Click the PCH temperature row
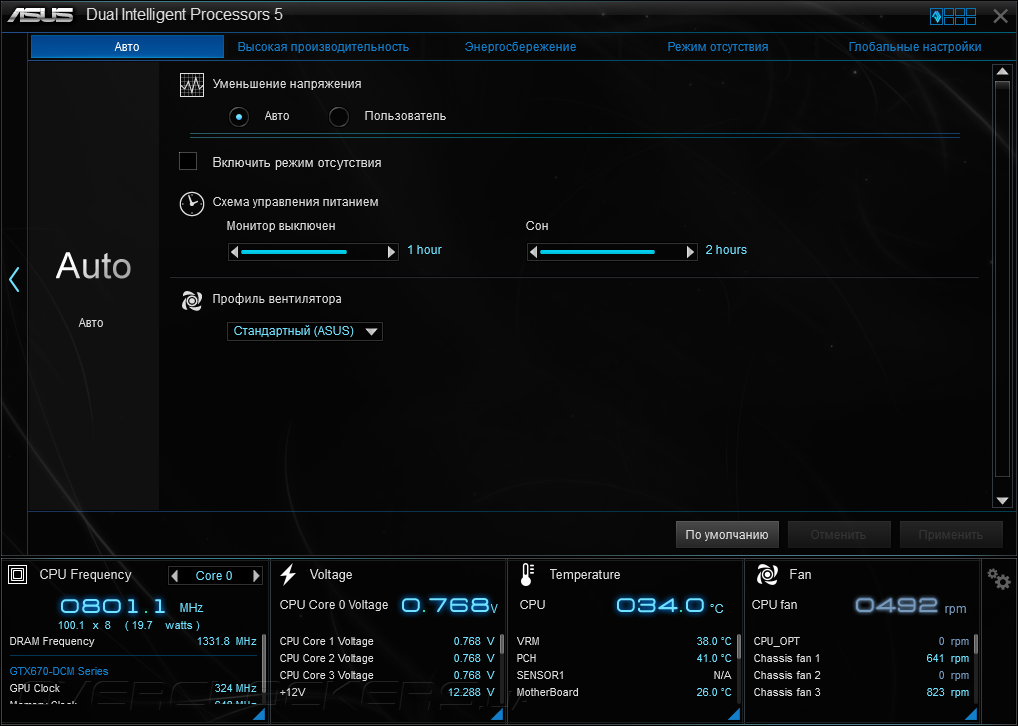Screen dimensions: 1018x726 click(x=624, y=658)
